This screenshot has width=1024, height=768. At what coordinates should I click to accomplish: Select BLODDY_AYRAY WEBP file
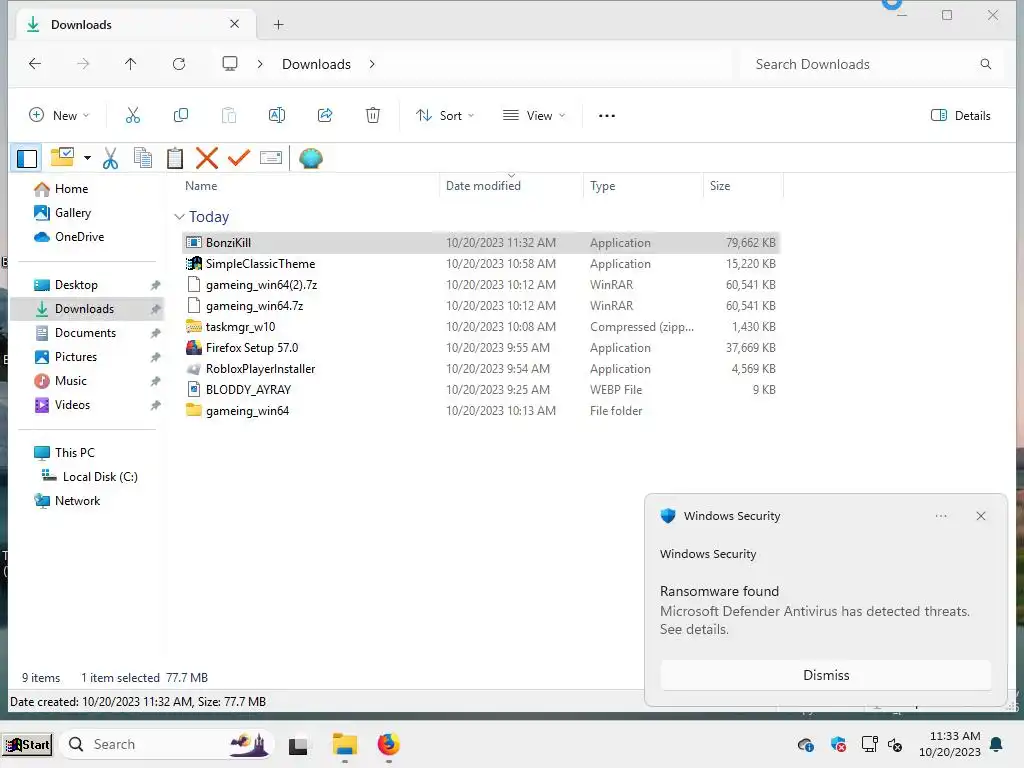[x=481, y=389]
